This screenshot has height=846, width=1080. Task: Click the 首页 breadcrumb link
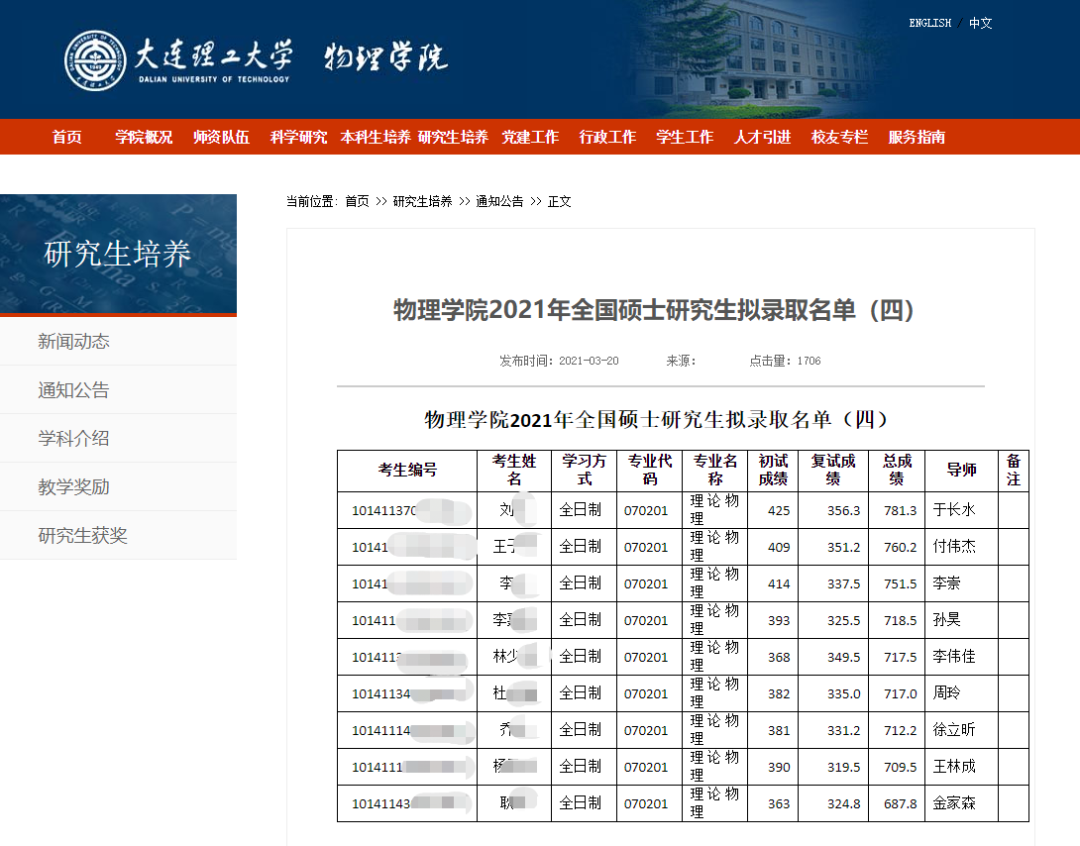(357, 201)
